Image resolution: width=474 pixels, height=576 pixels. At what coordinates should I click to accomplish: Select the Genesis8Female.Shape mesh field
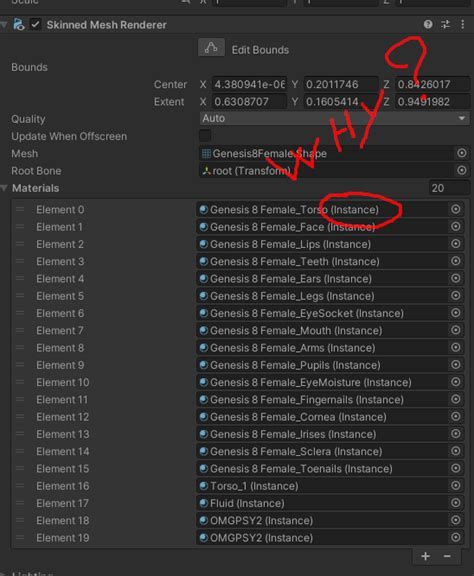pos(326,153)
